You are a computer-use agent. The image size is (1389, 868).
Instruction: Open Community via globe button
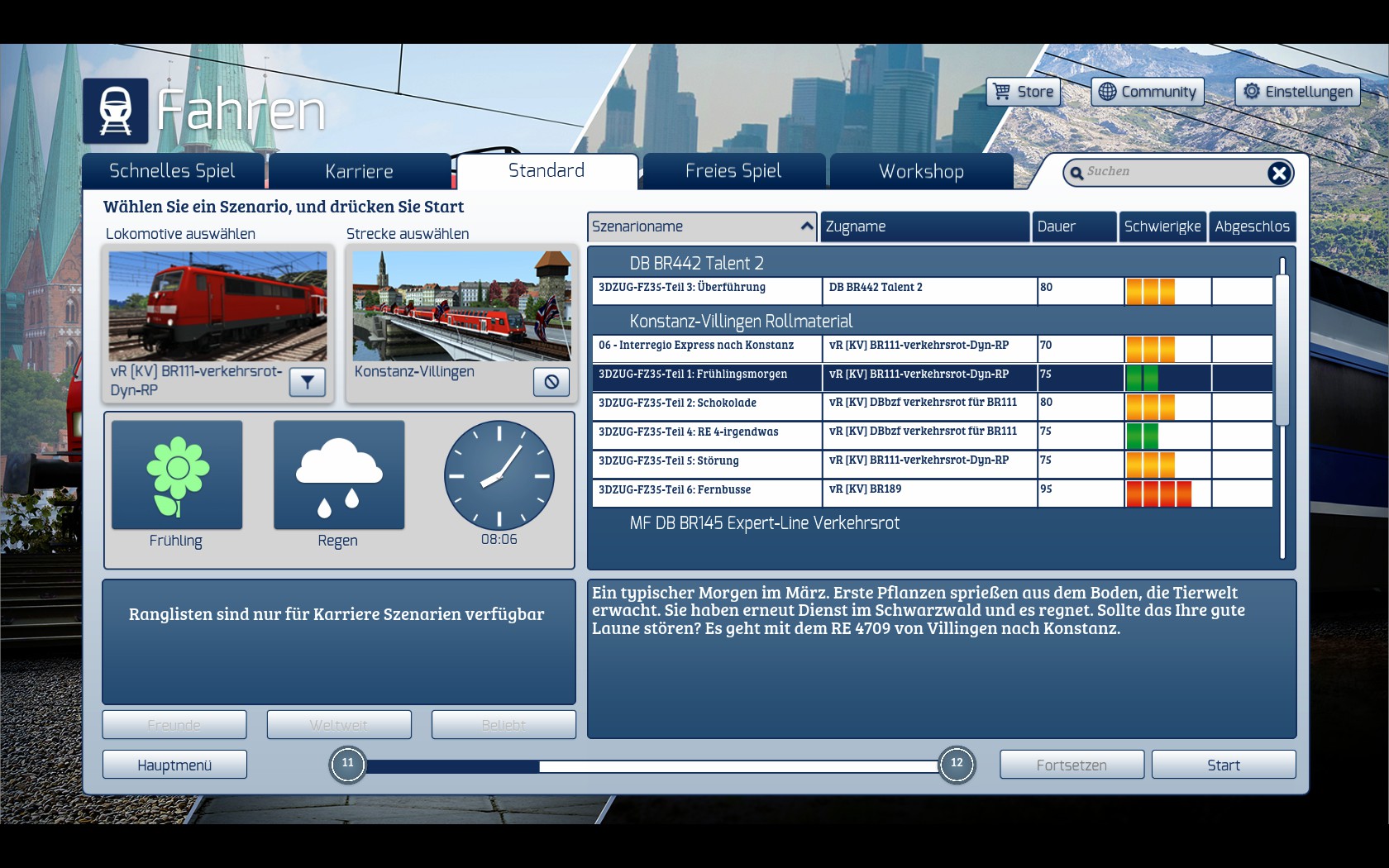click(1148, 92)
